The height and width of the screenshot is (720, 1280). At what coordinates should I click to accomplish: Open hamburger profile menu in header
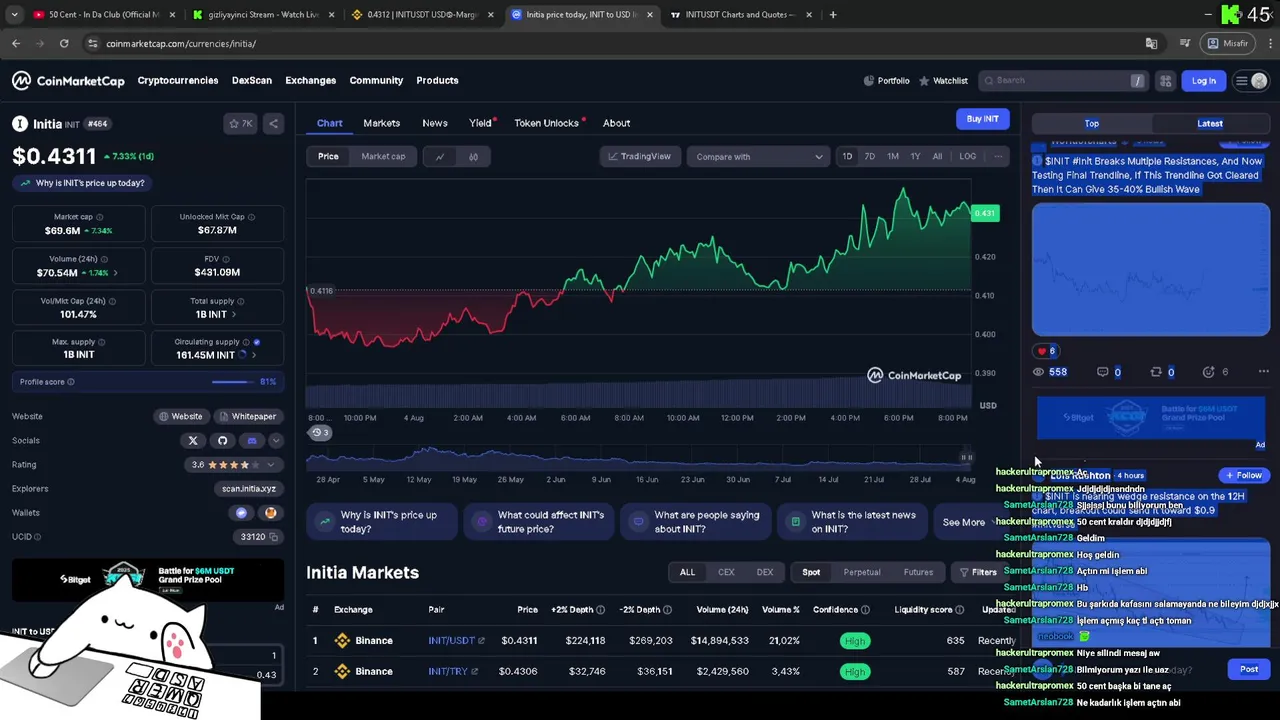[x=1249, y=81]
